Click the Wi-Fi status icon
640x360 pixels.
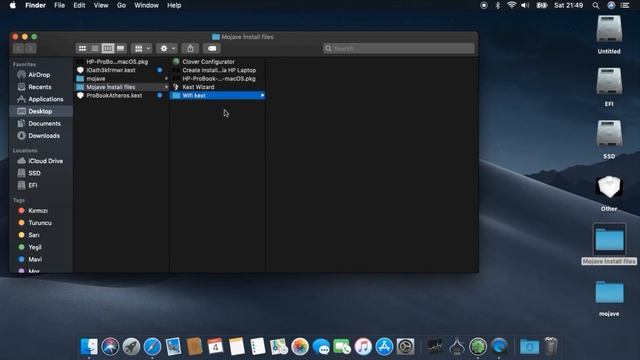pyautogui.click(x=511, y=5)
